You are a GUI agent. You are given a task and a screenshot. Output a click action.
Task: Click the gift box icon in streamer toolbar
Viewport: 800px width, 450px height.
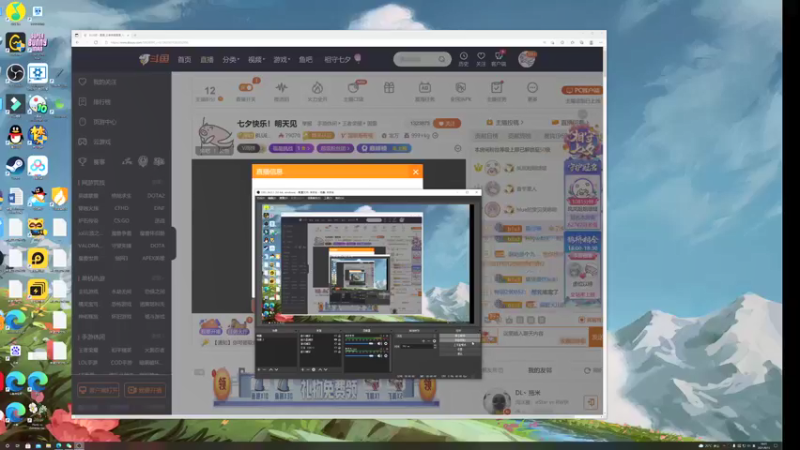click(389, 88)
